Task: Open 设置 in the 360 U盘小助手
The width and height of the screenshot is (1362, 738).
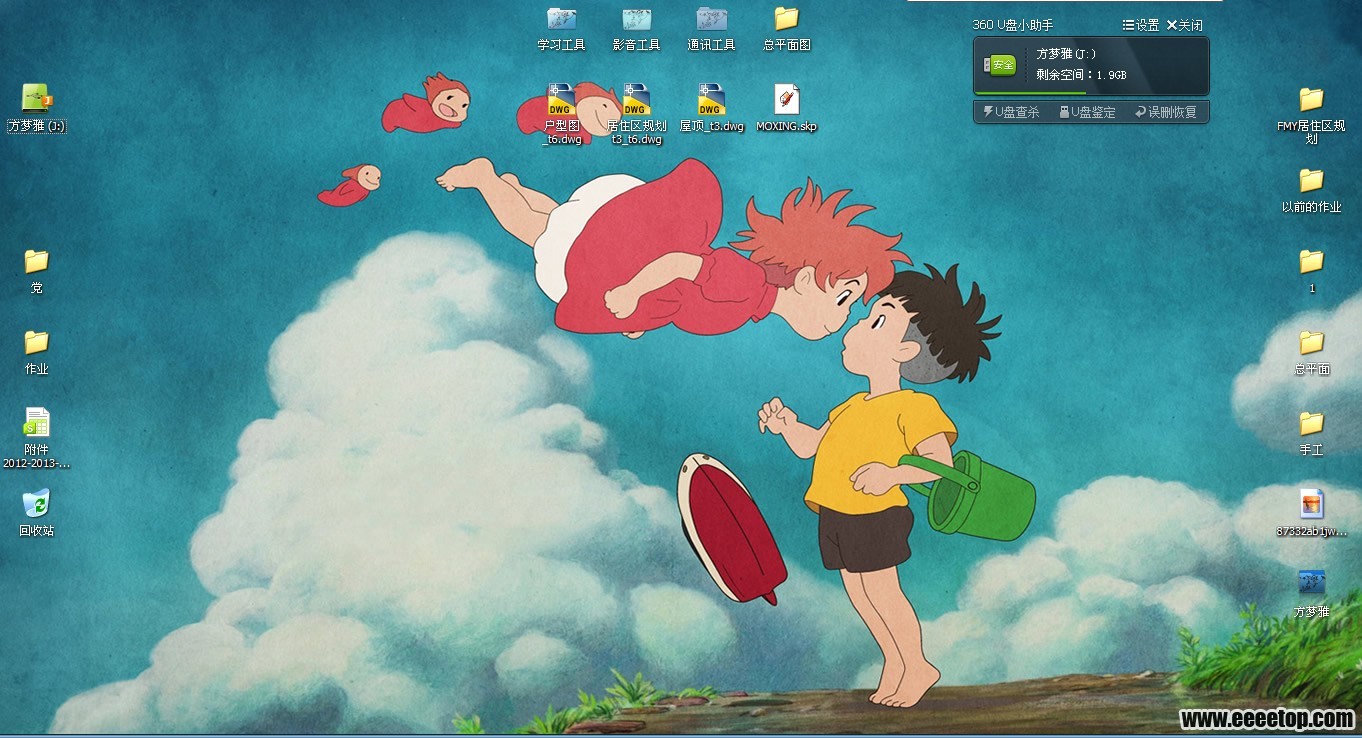Action: tap(1141, 25)
